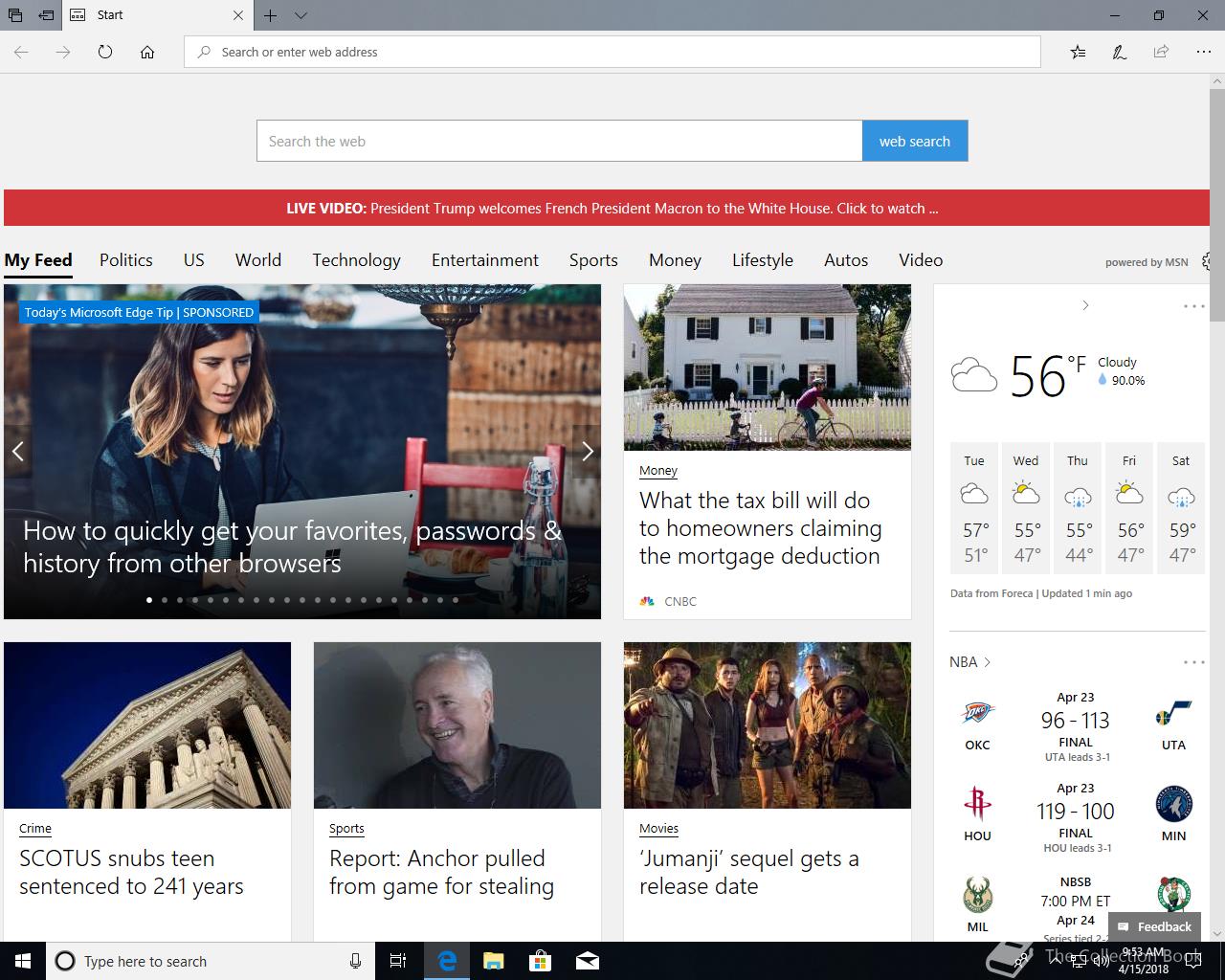
Task: Click the HOU Rockets logo
Action: [x=977, y=805]
